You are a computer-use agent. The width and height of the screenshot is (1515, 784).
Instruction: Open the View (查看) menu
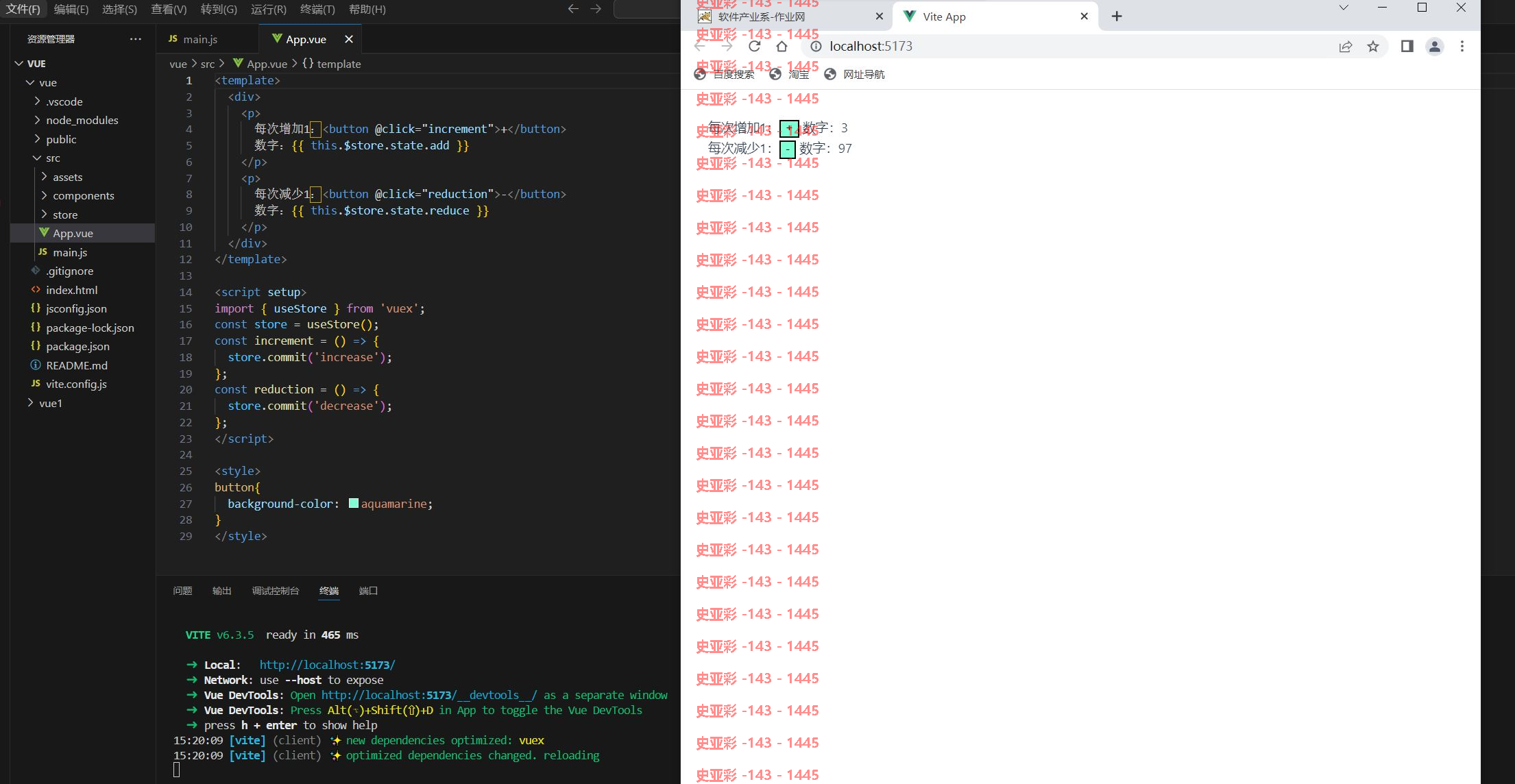coord(169,9)
